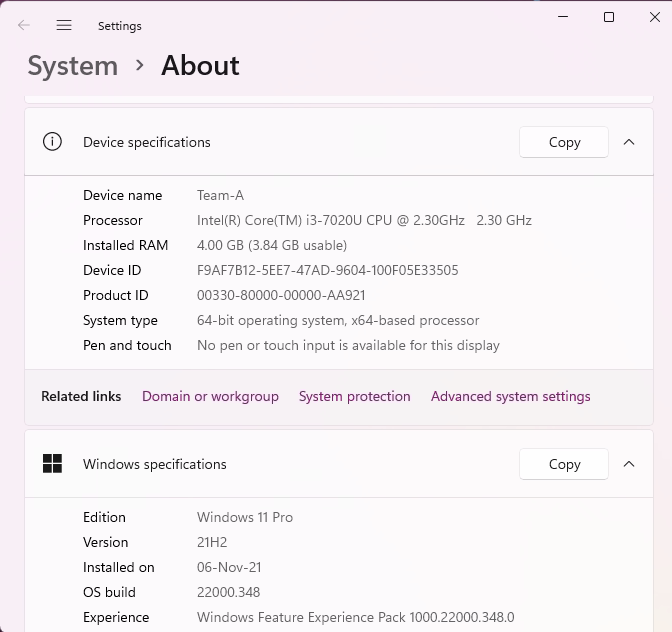
Task: Open the hamburger navigation menu
Action: click(x=64, y=25)
